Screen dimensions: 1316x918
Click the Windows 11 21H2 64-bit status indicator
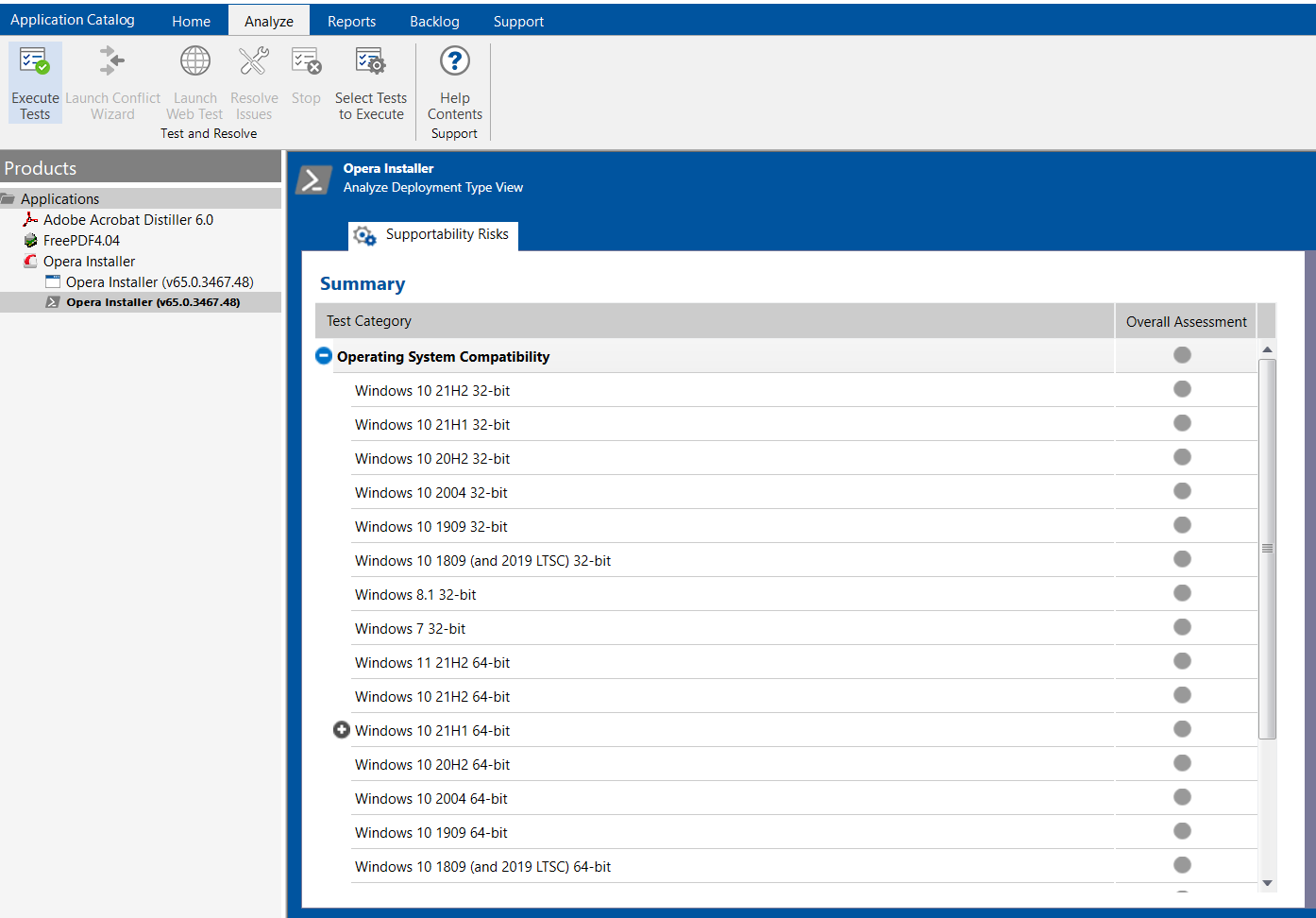(x=1182, y=661)
